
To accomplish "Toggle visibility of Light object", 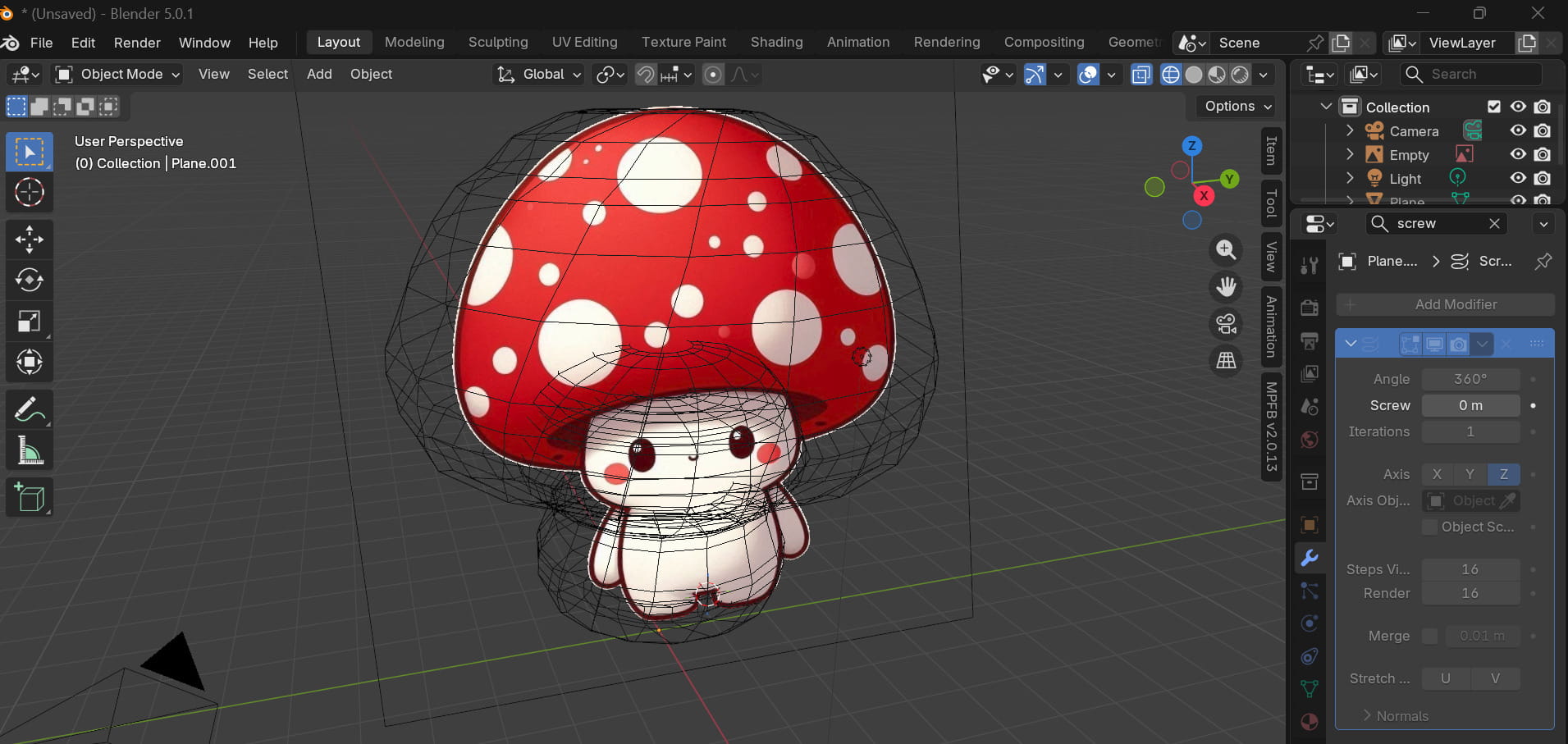I will pos(1518,178).
